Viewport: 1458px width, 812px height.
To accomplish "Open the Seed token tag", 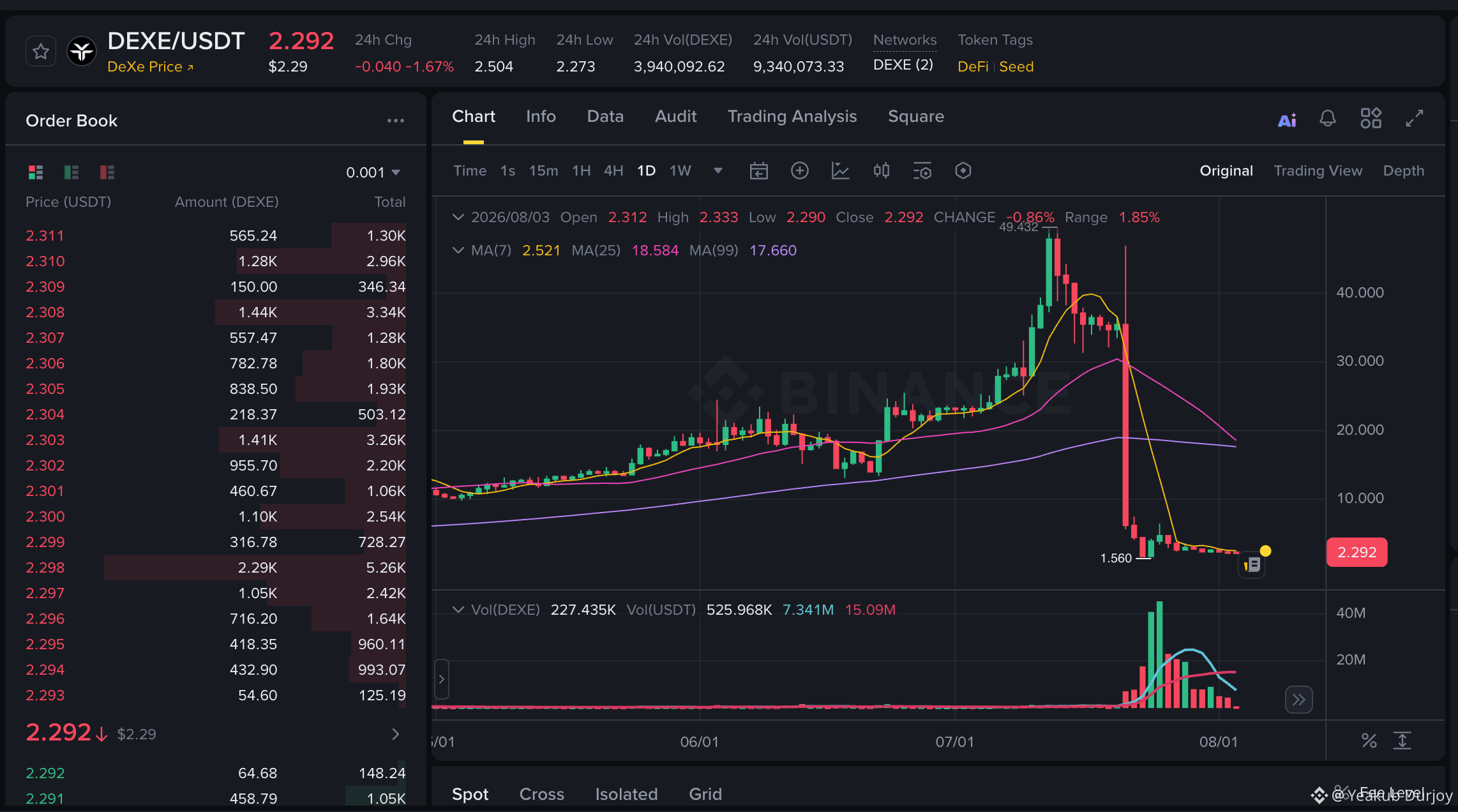I will point(1016,66).
